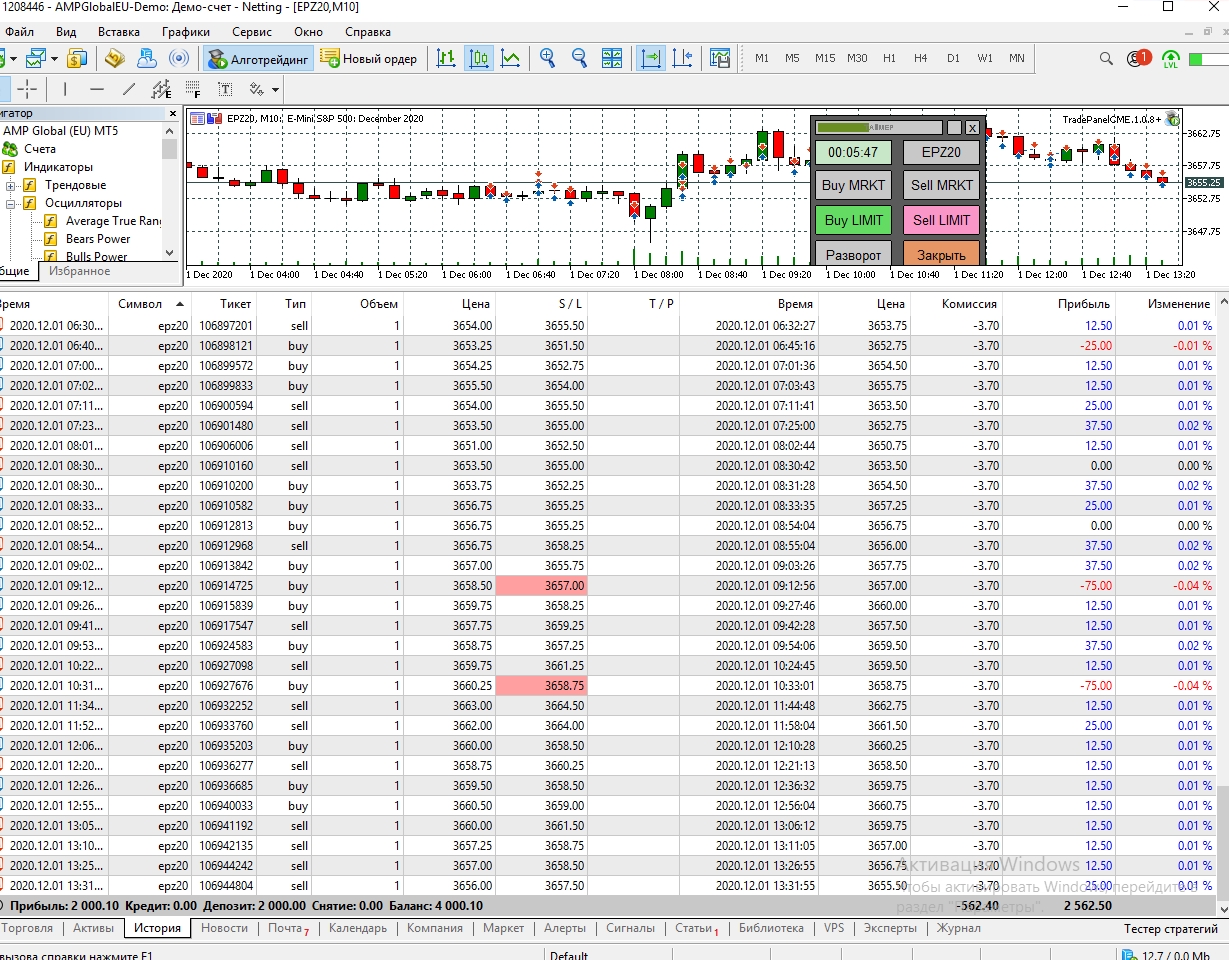Toggle the Algo Trading (Алготрейдинг) button
This screenshot has width=1229, height=960.
260,59
